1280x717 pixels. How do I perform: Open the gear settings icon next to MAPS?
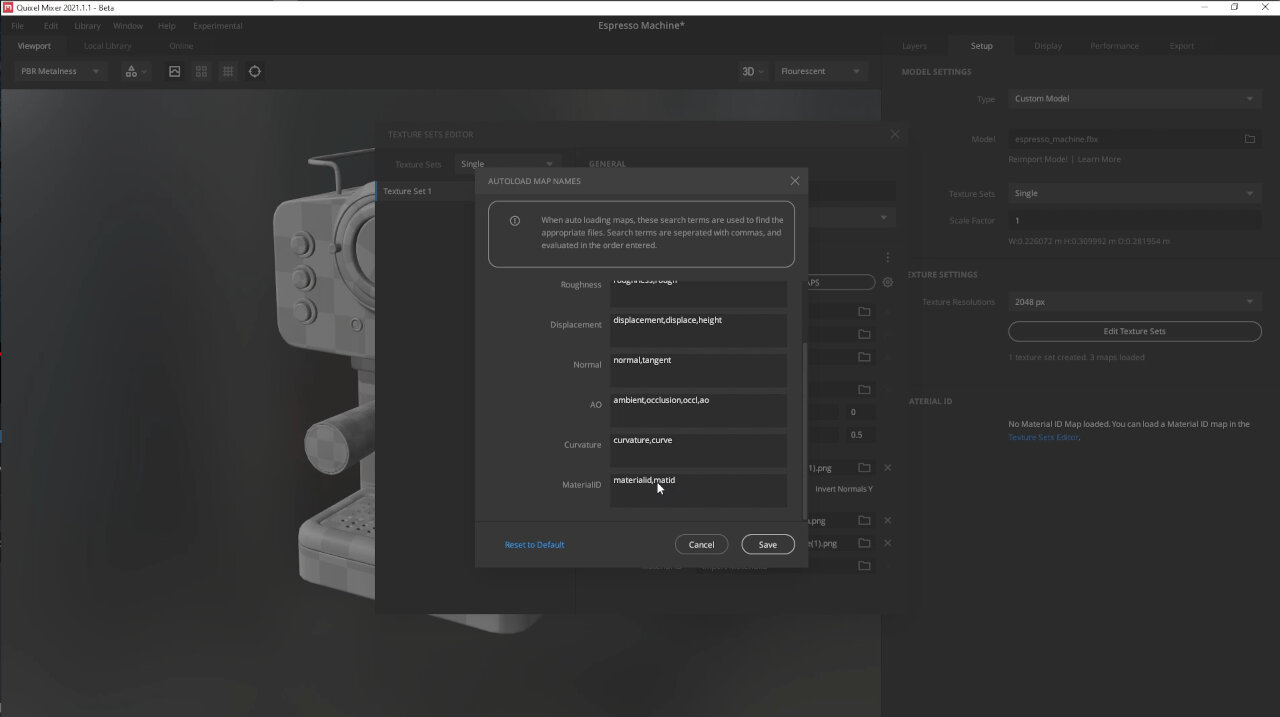(887, 282)
